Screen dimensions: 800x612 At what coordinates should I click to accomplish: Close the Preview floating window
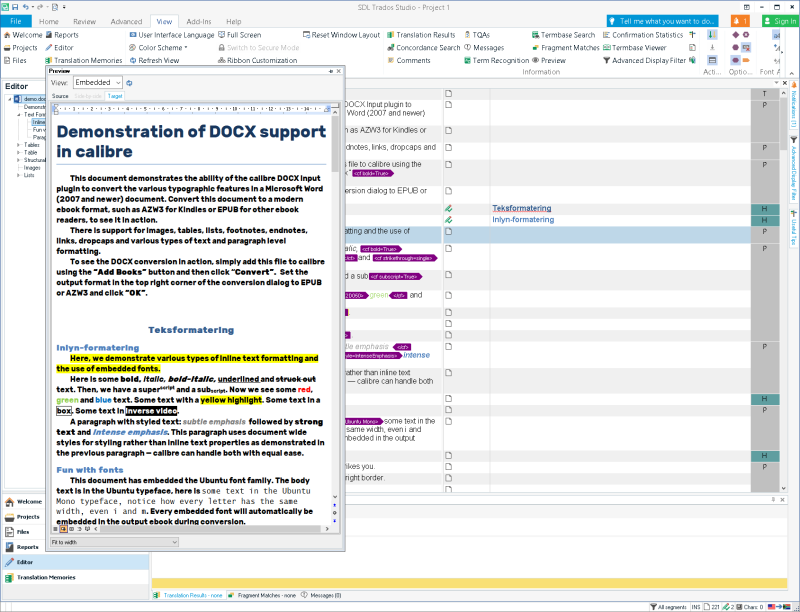(338, 71)
